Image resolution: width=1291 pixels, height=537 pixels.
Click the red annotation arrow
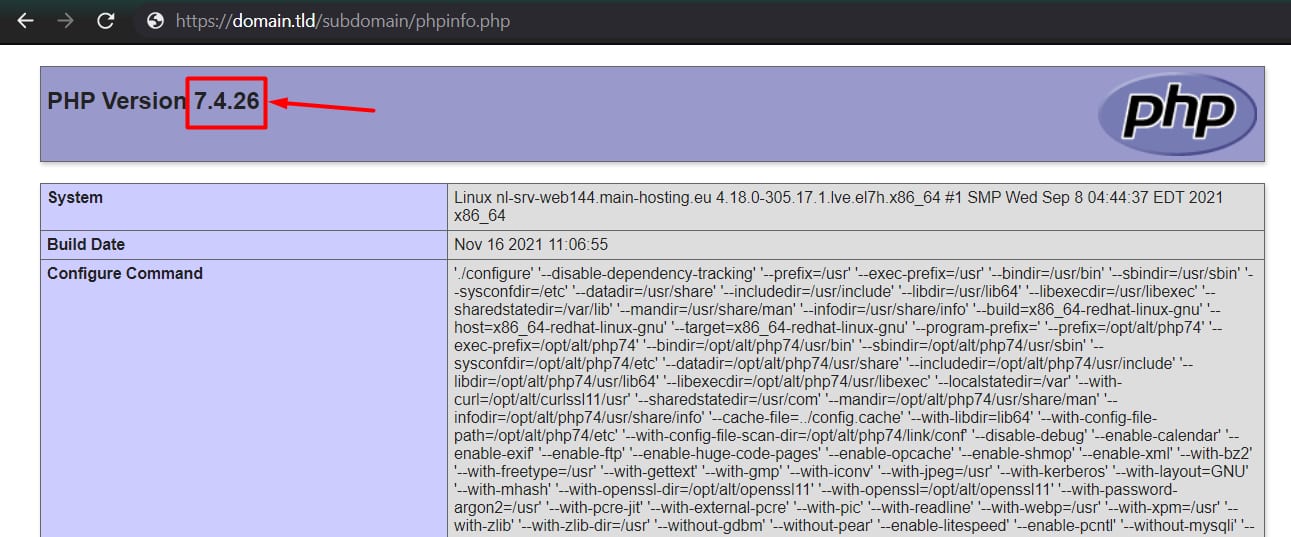(x=323, y=105)
